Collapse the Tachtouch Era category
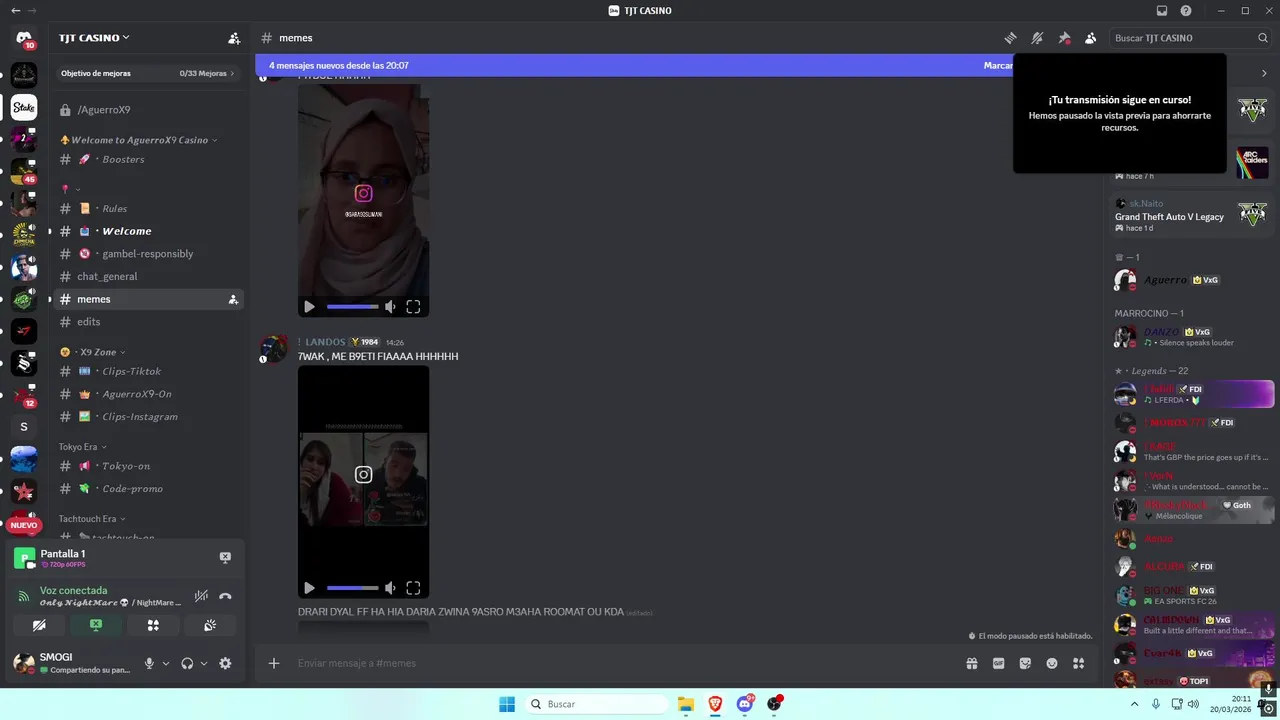The height and width of the screenshot is (720, 1280). (92, 519)
